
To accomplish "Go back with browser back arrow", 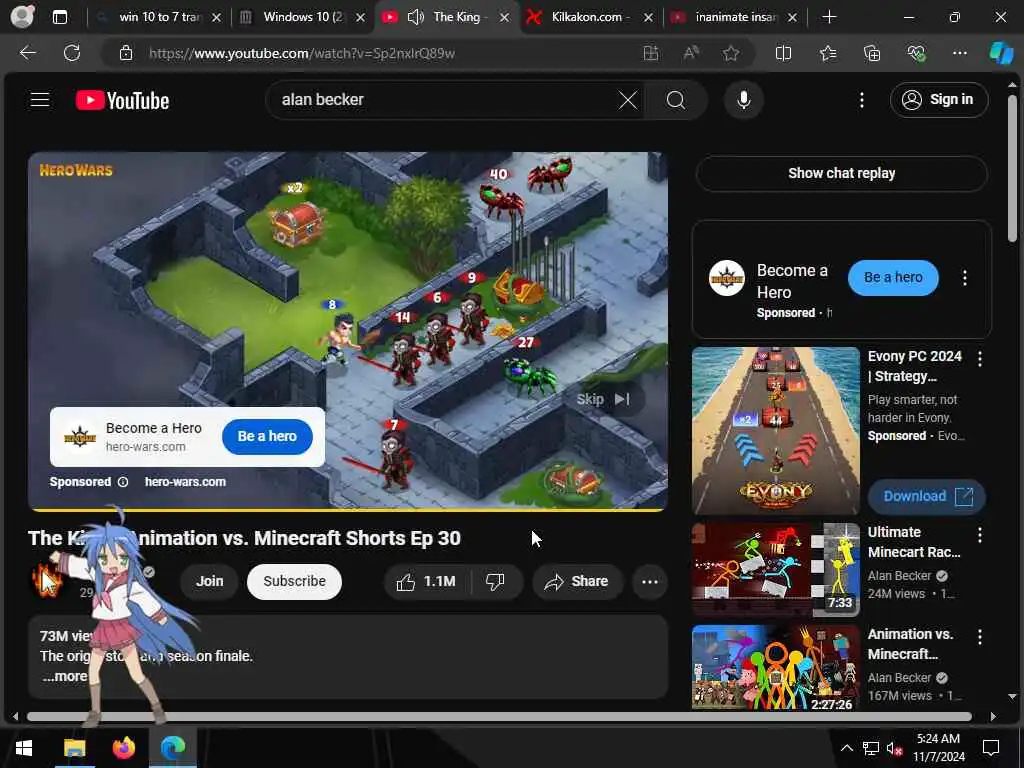I will coord(27,53).
